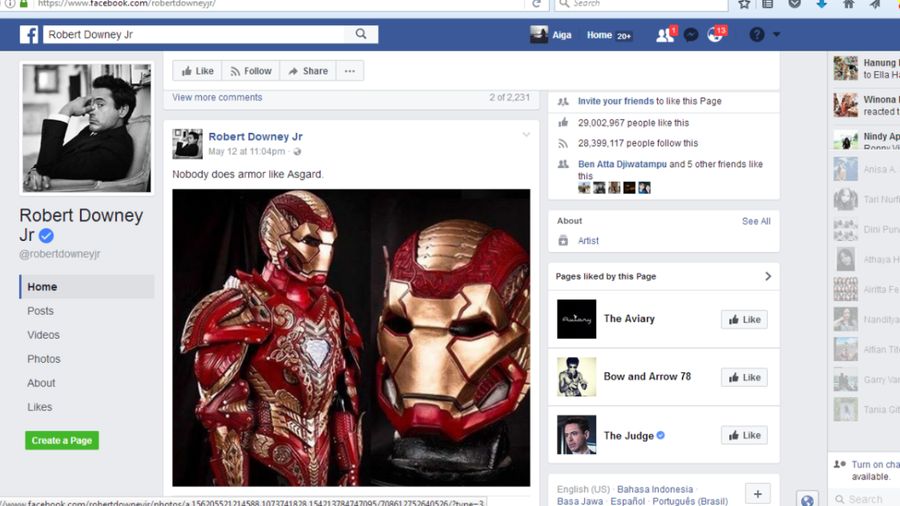Screen dimensions: 900x506
Task: Like The Aviary page
Action: pyautogui.click(x=744, y=320)
